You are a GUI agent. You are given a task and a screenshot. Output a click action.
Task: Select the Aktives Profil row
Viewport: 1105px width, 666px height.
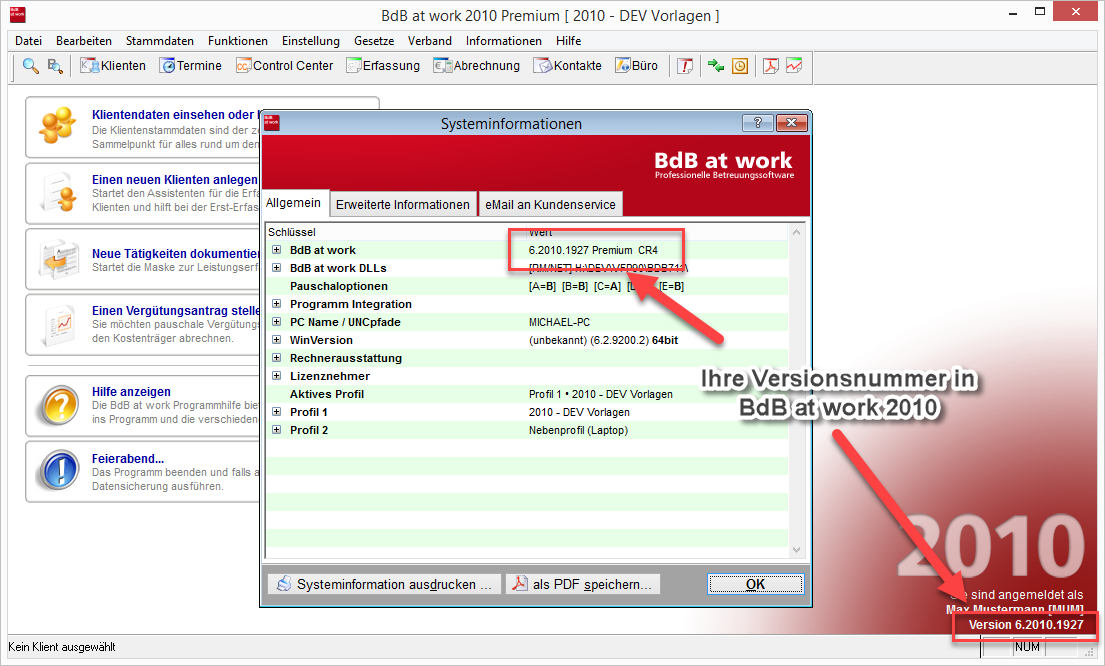(x=526, y=394)
